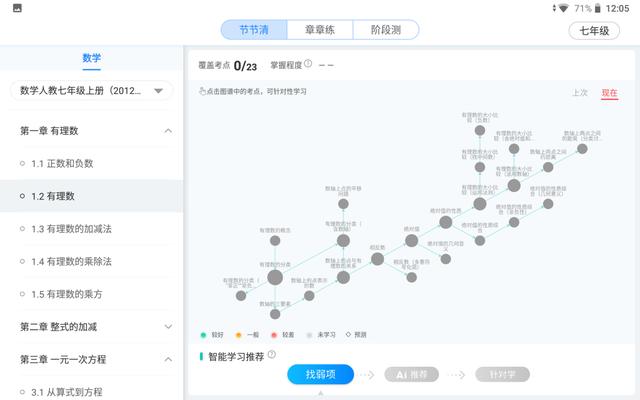640x400 pixels.
Task: Open the 数轴上点的平移问题 node
Action: point(343,204)
